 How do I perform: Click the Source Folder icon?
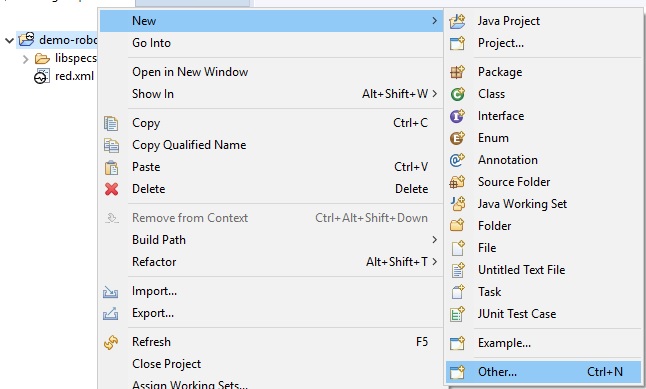click(457, 182)
